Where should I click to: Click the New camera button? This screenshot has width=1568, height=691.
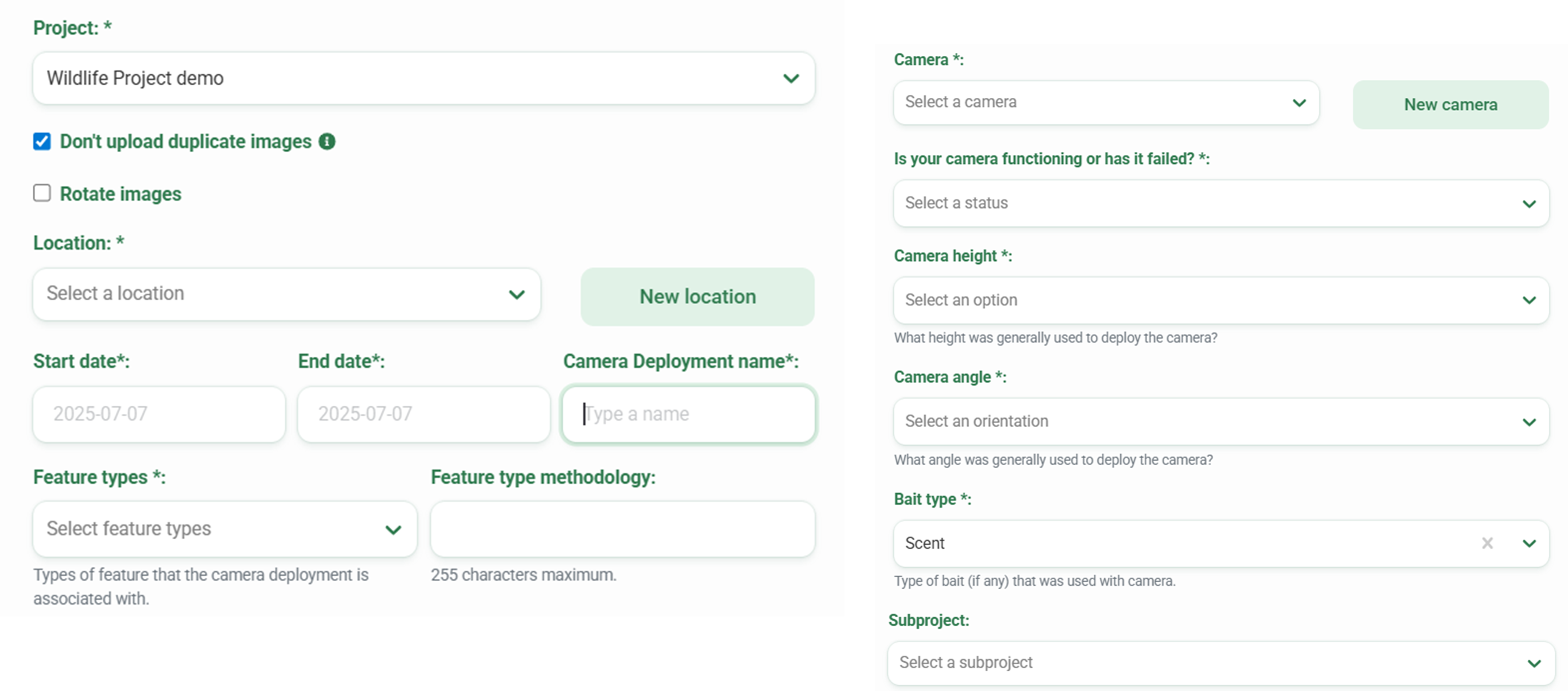[1451, 104]
